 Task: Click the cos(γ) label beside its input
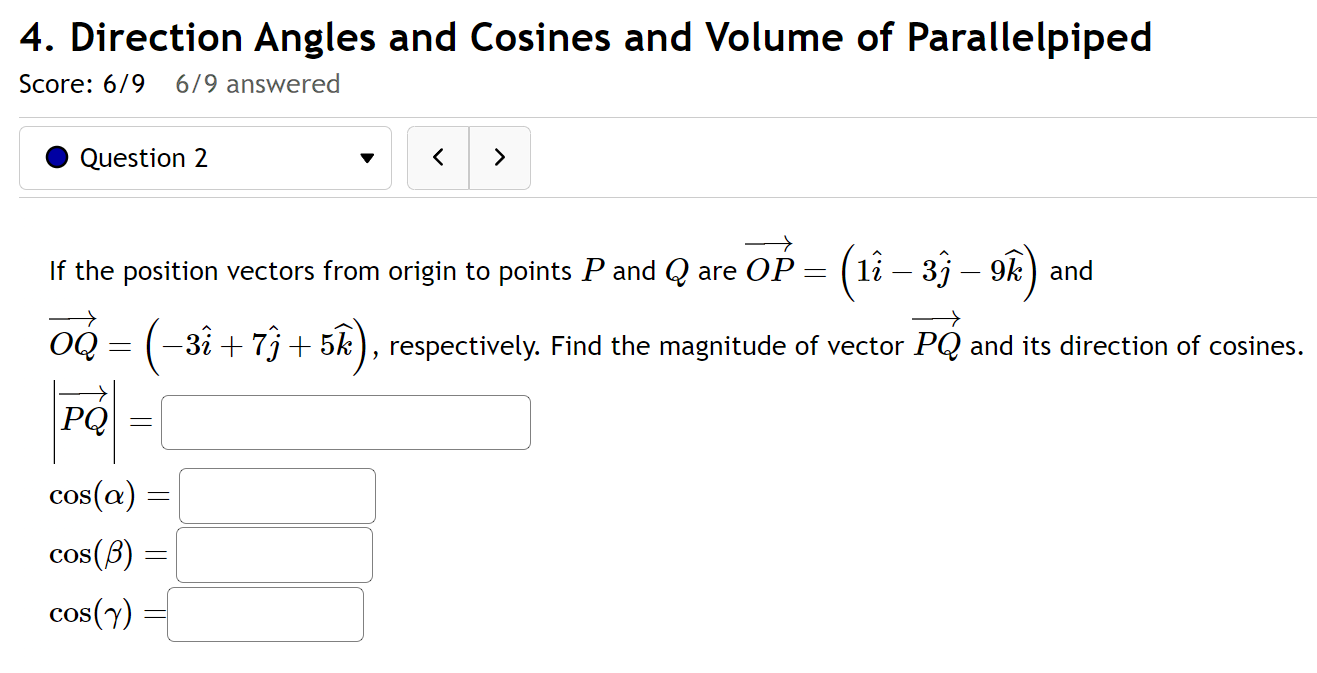pyautogui.click(x=88, y=613)
